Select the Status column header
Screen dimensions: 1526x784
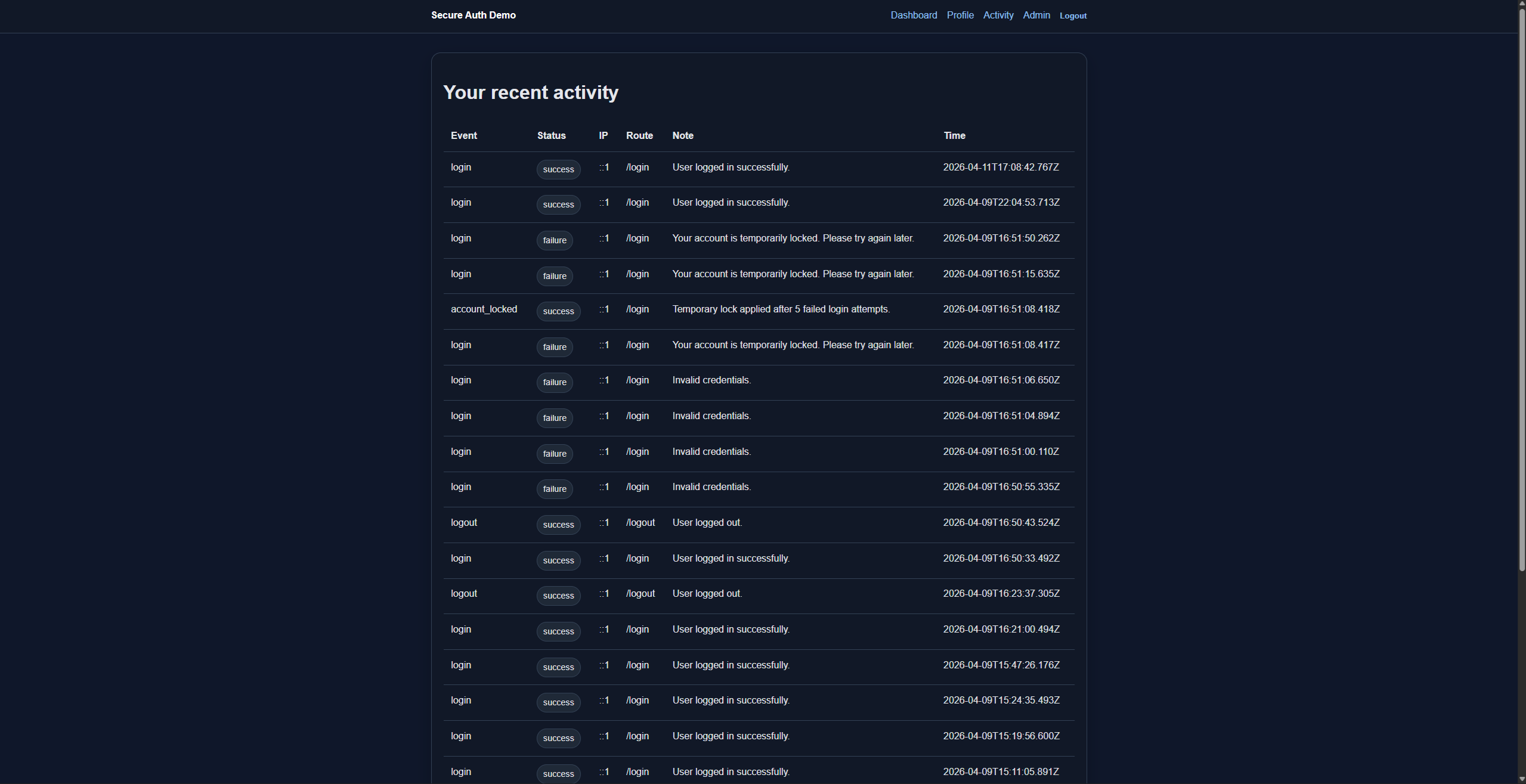click(551, 135)
